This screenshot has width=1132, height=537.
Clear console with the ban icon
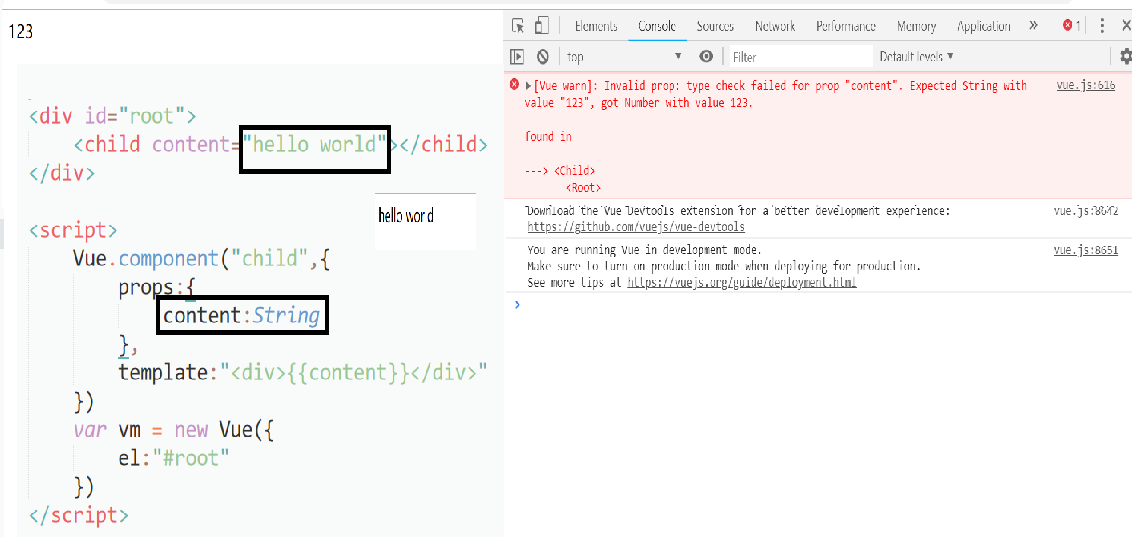[x=543, y=56]
